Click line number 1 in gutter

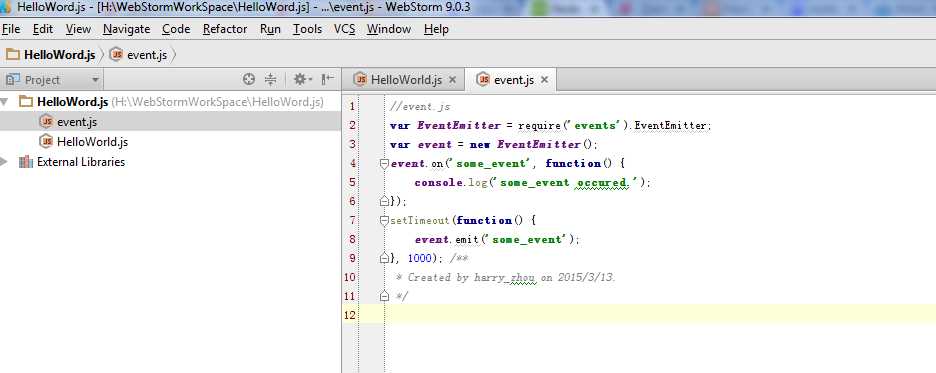(352, 106)
